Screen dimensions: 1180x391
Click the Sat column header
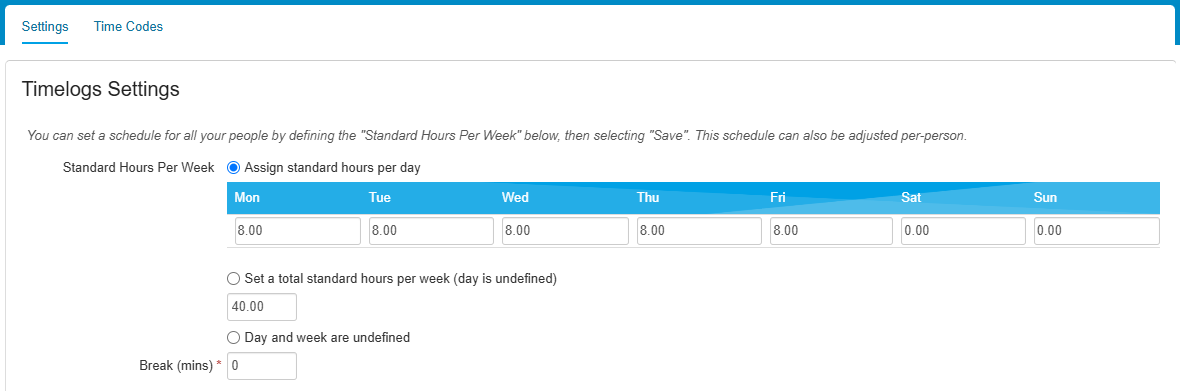click(911, 198)
